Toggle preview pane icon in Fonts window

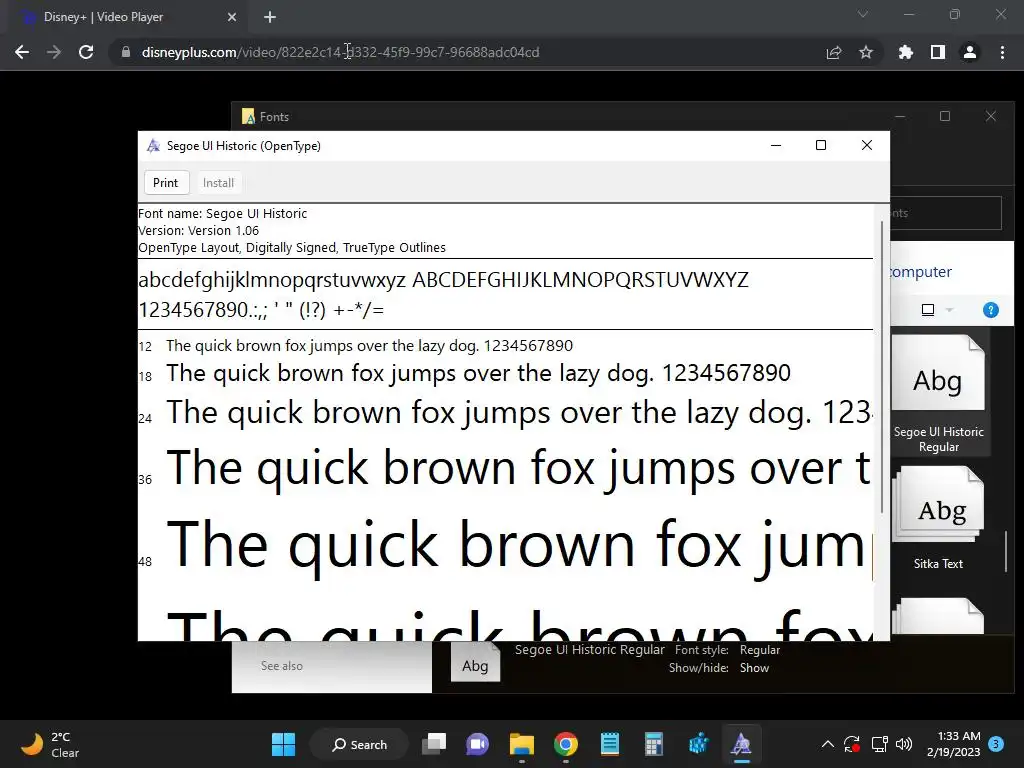click(928, 310)
